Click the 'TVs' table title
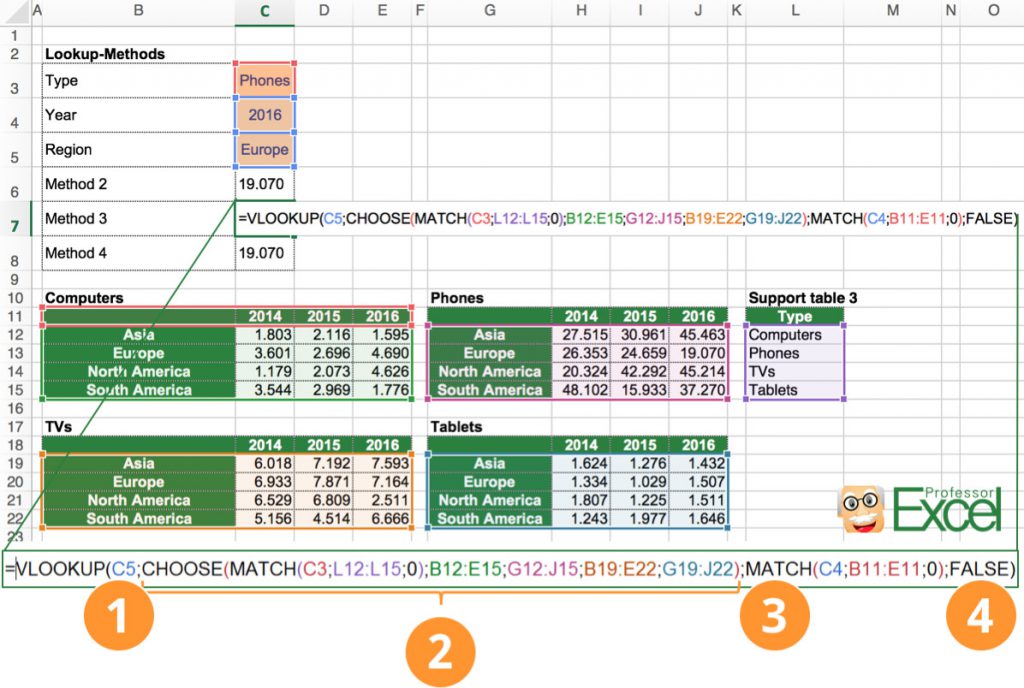The image size is (1024, 688). coord(59,427)
